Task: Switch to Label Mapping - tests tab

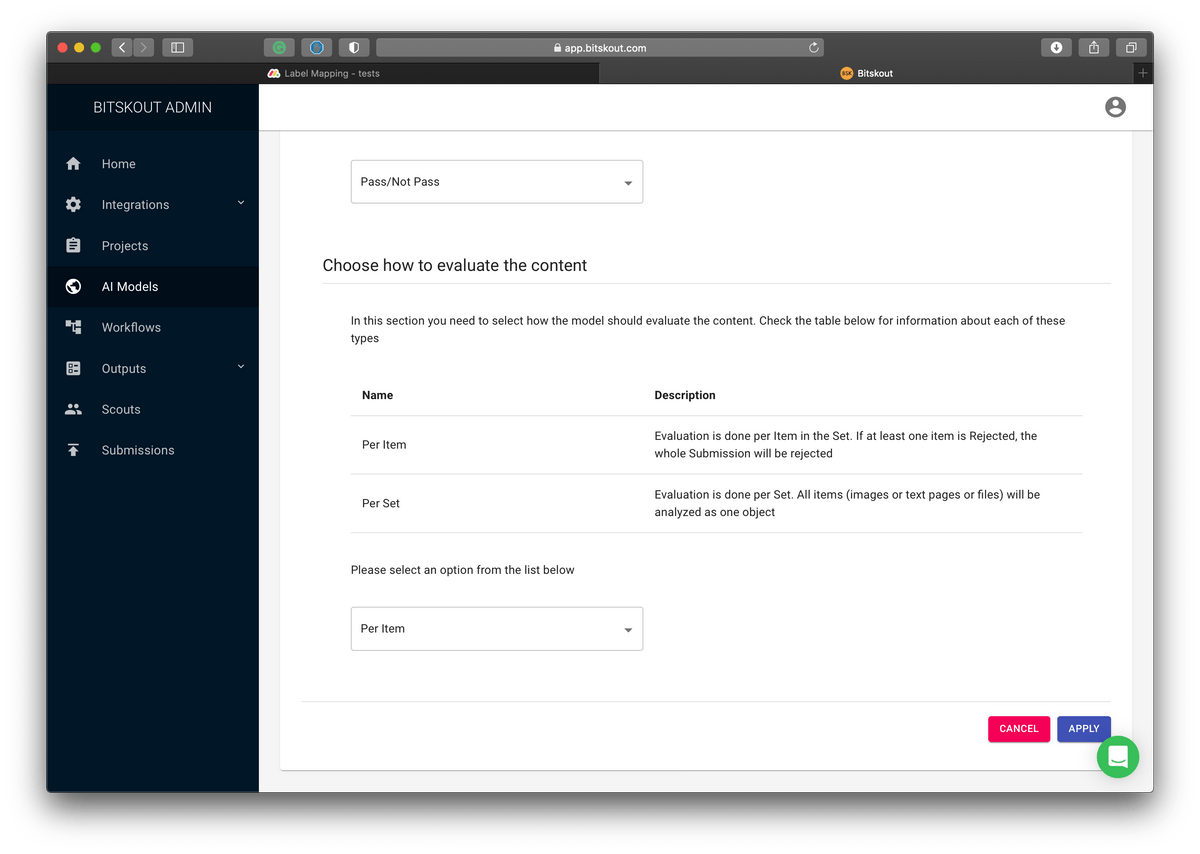Action: pyautogui.click(x=323, y=73)
